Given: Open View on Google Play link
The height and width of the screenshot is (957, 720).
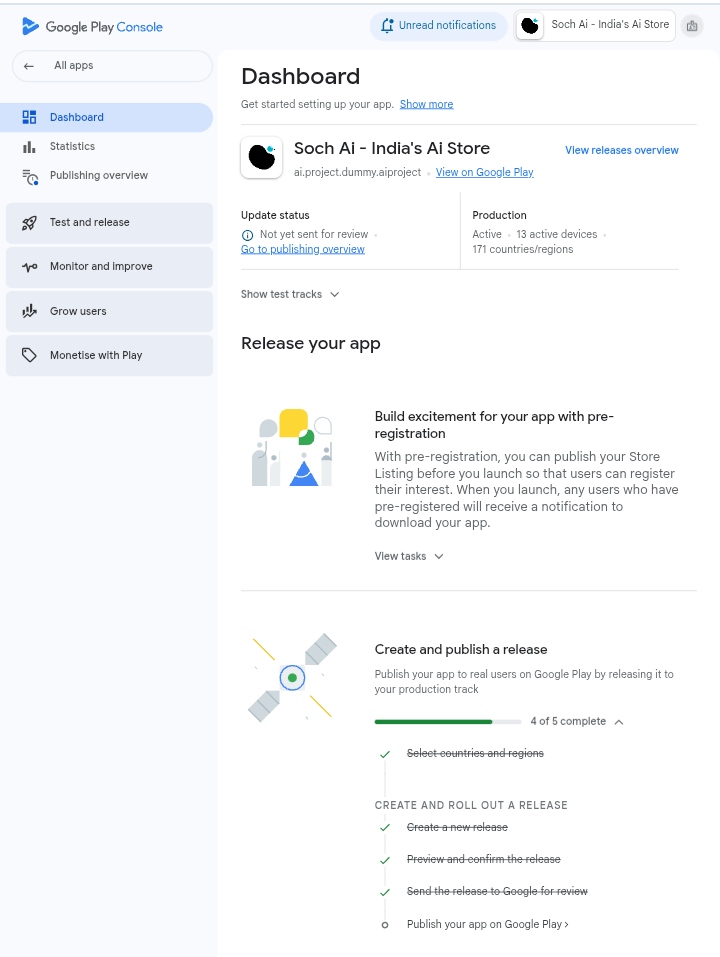Looking at the screenshot, I should pyautogui.click(x=484, y=173).
